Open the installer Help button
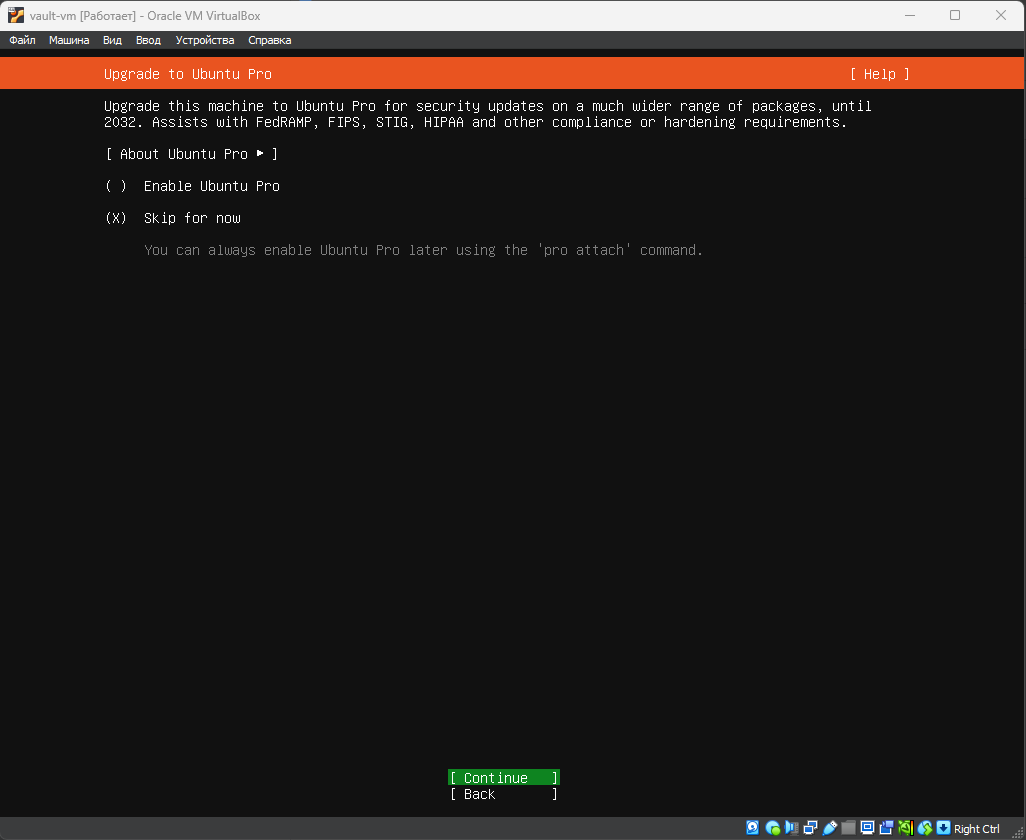 pos(879,74)
